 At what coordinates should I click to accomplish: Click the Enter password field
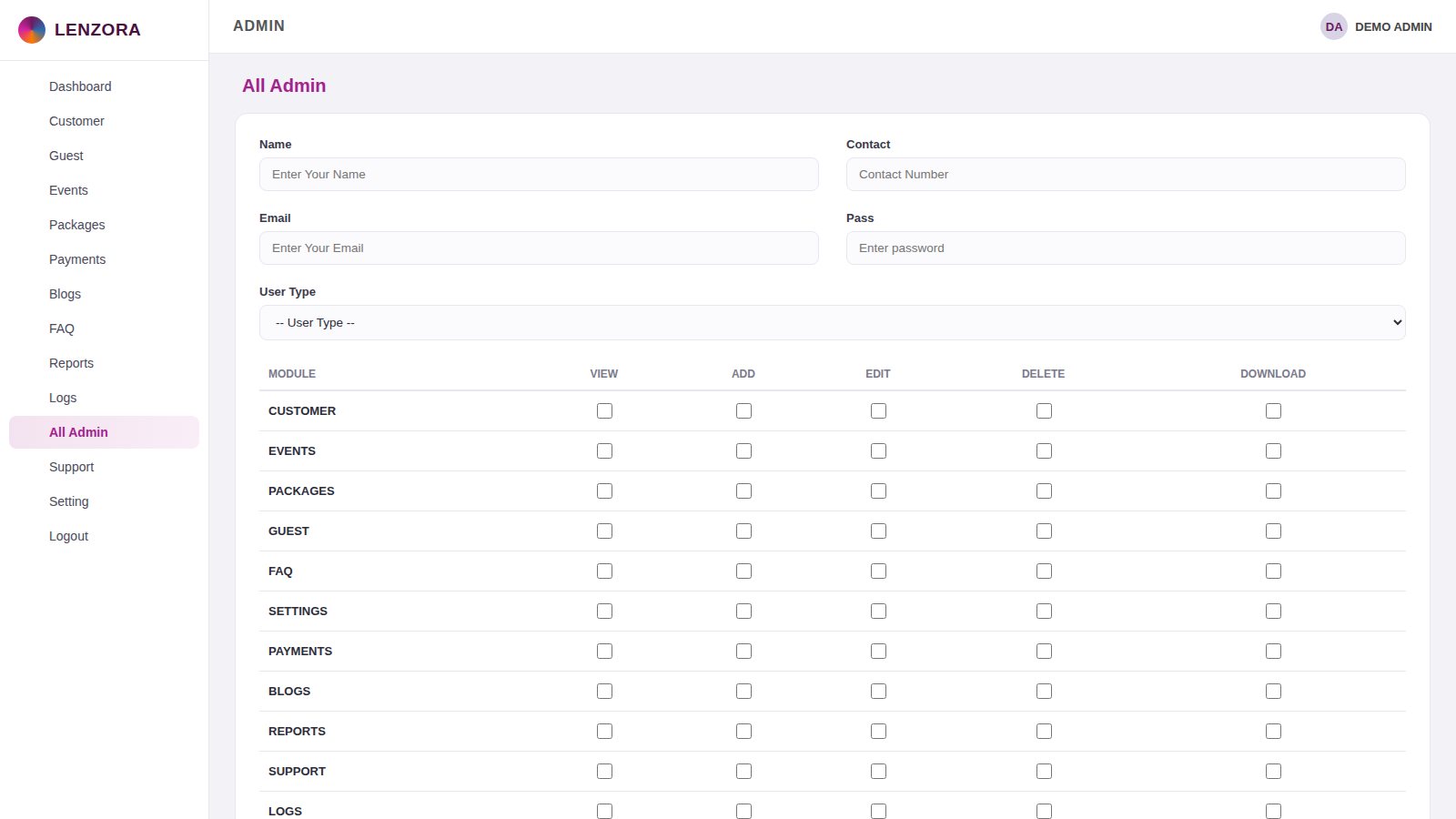pyautogui.click(x=1126, y=248)
